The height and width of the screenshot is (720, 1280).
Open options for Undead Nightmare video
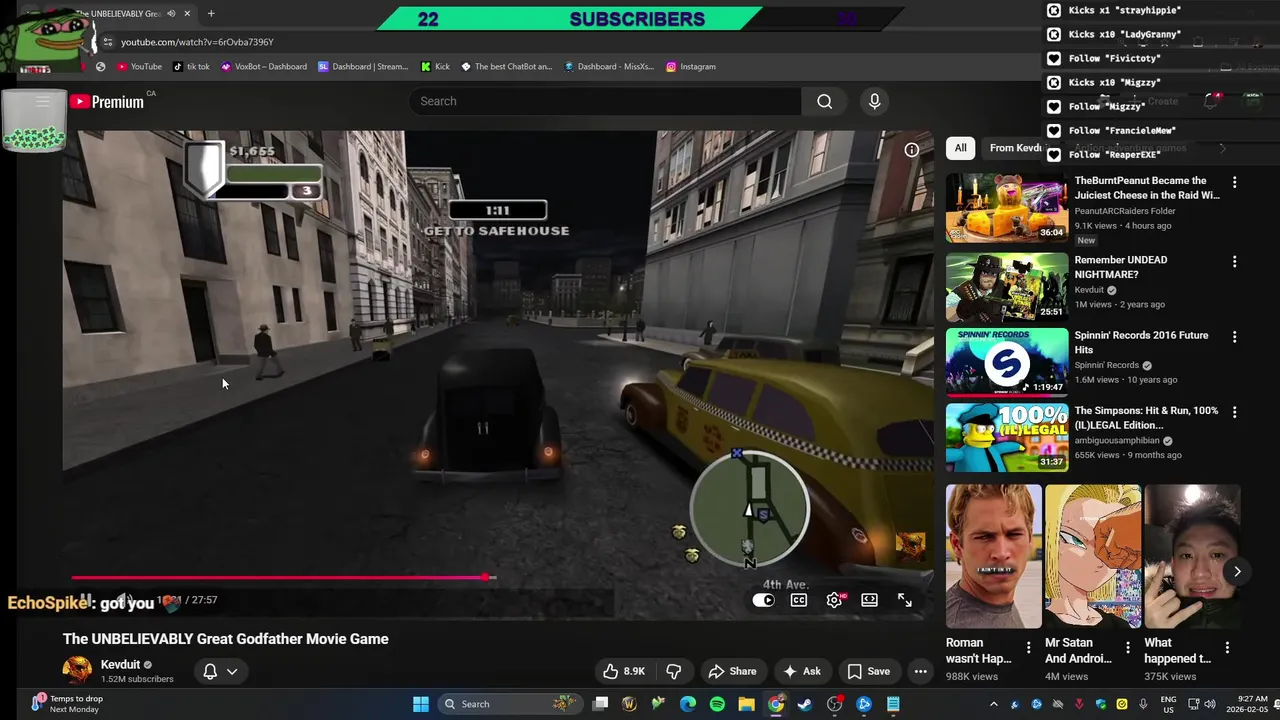click(1234, 262)
